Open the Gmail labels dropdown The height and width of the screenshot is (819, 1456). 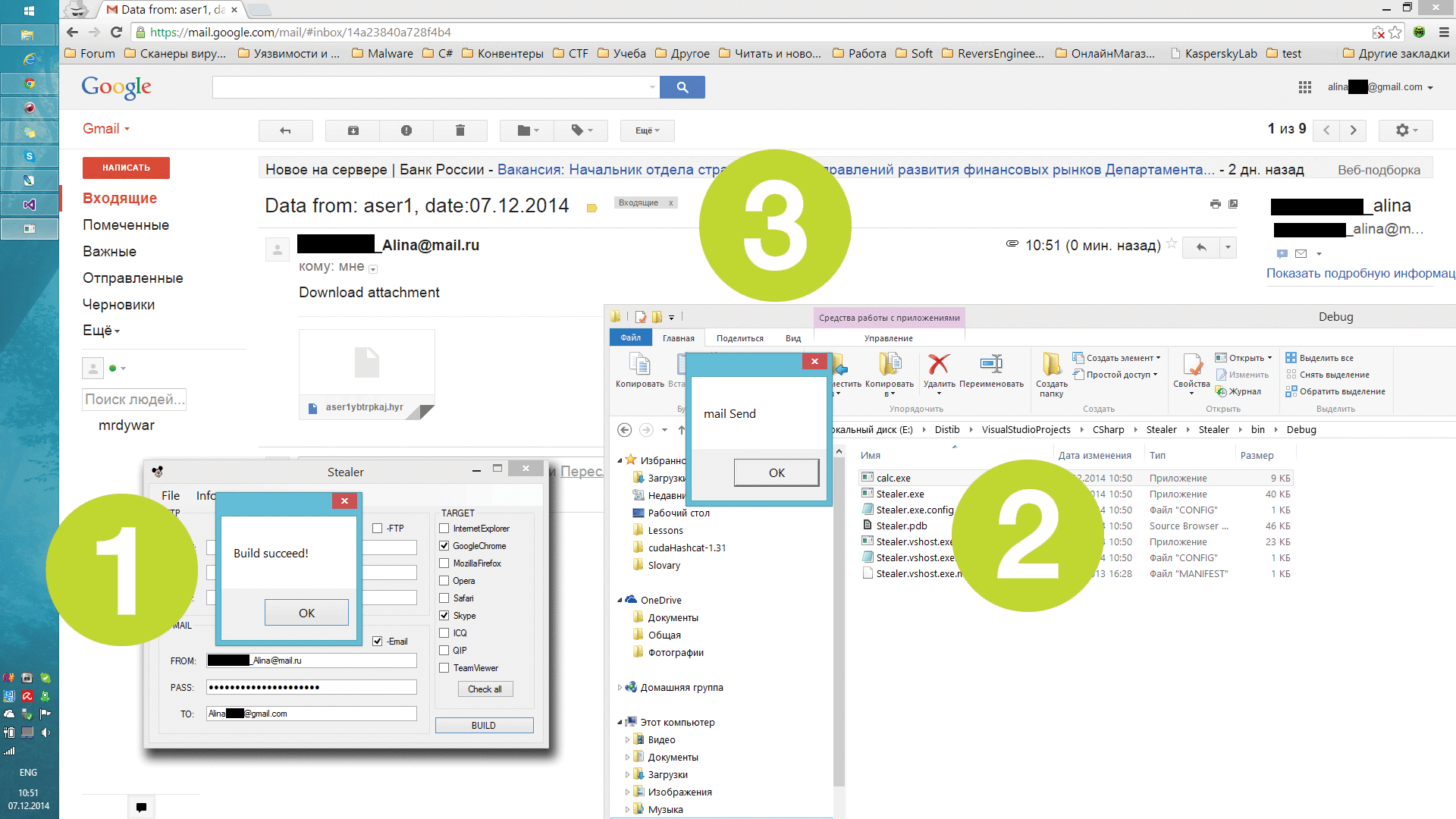coord(581,130)
